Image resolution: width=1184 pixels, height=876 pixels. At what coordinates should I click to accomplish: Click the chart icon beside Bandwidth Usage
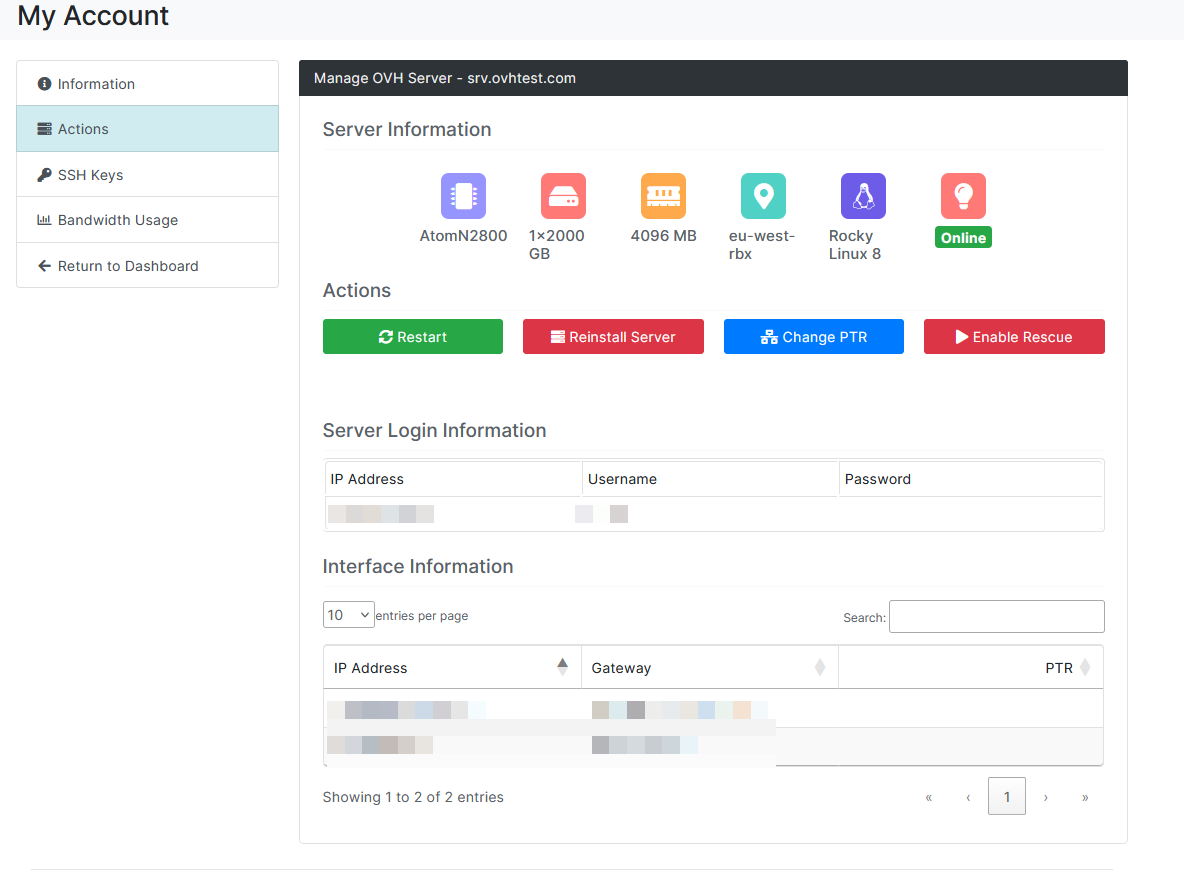click(x=45, y=220)
